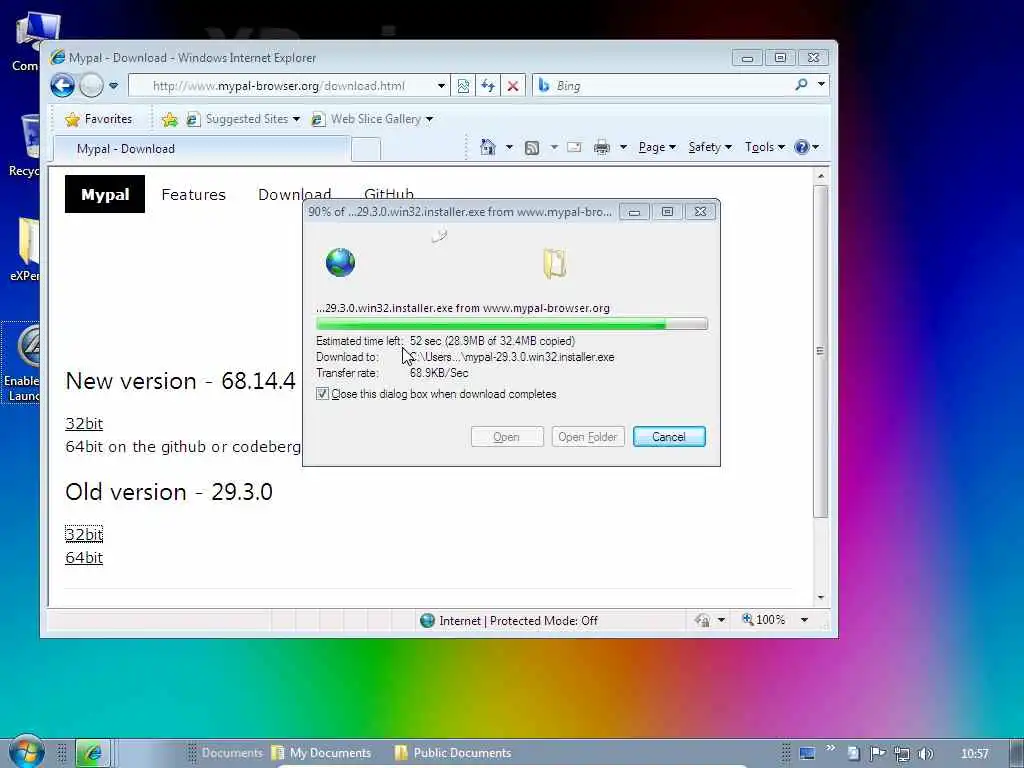The height and width of the screenshot is (768, 1024).
Task: Click the address bar URL field
Action: coord(281,86)
